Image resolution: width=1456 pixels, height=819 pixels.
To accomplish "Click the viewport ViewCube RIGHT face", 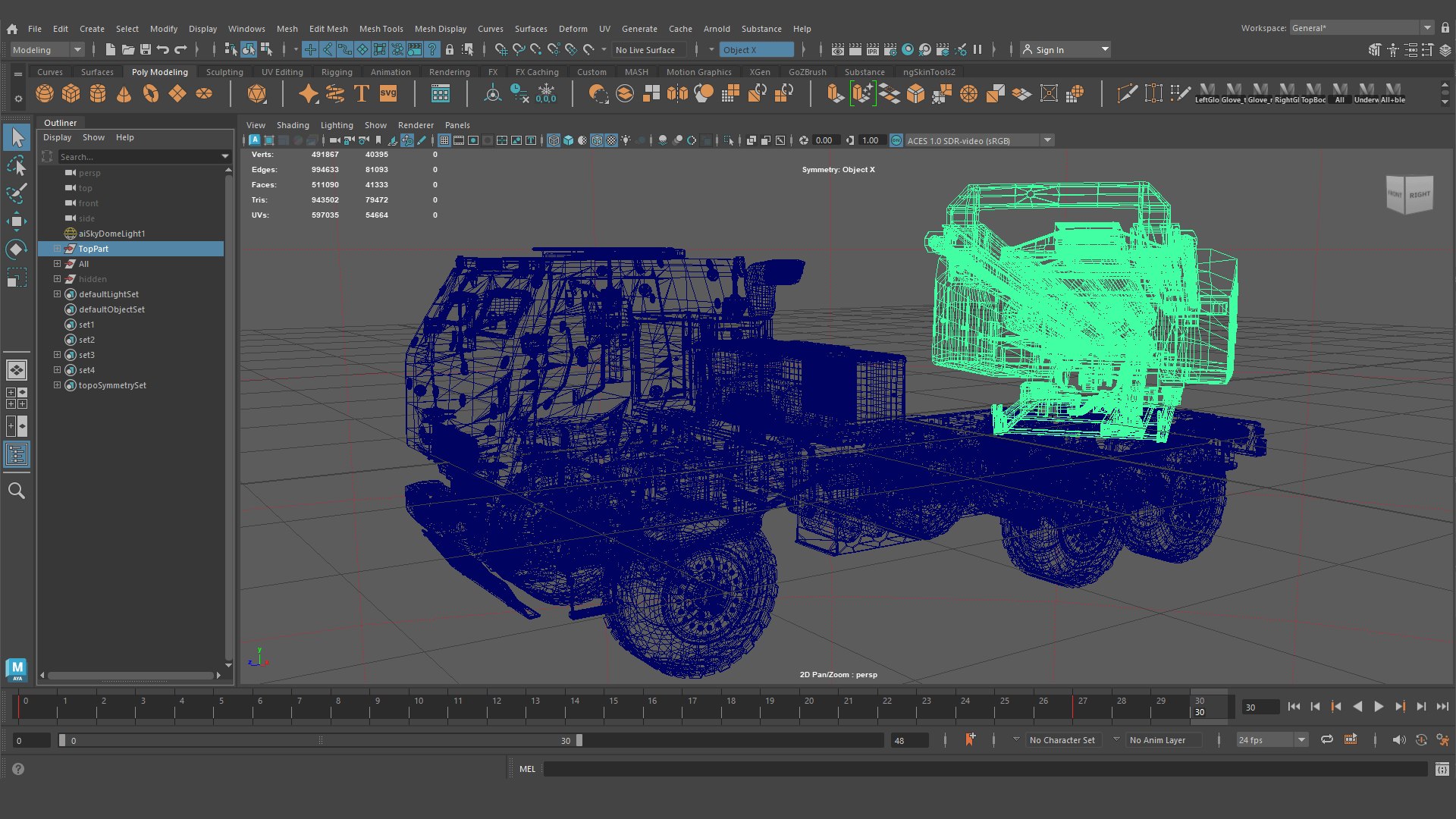I will 1420,195.
